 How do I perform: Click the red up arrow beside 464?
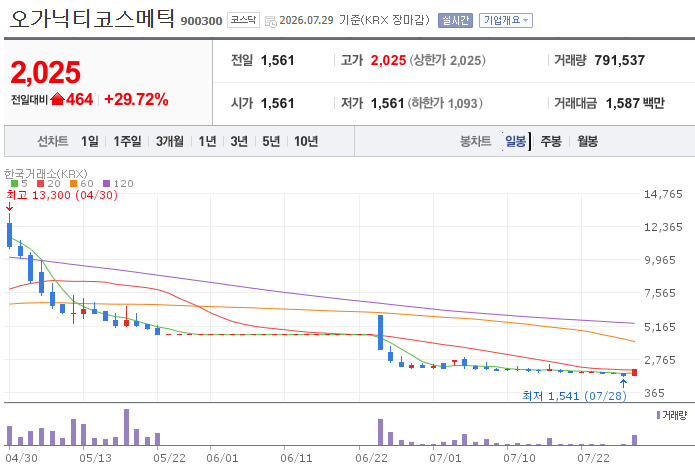[x=58, y=99]
